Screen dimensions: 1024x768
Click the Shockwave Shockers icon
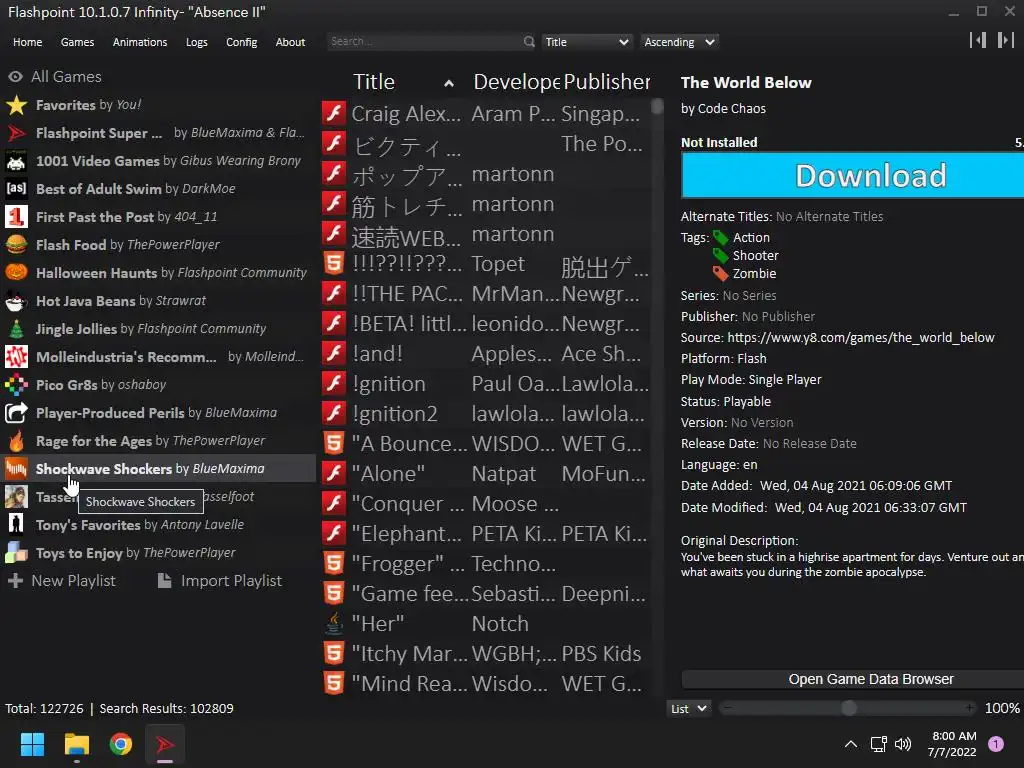16,469
